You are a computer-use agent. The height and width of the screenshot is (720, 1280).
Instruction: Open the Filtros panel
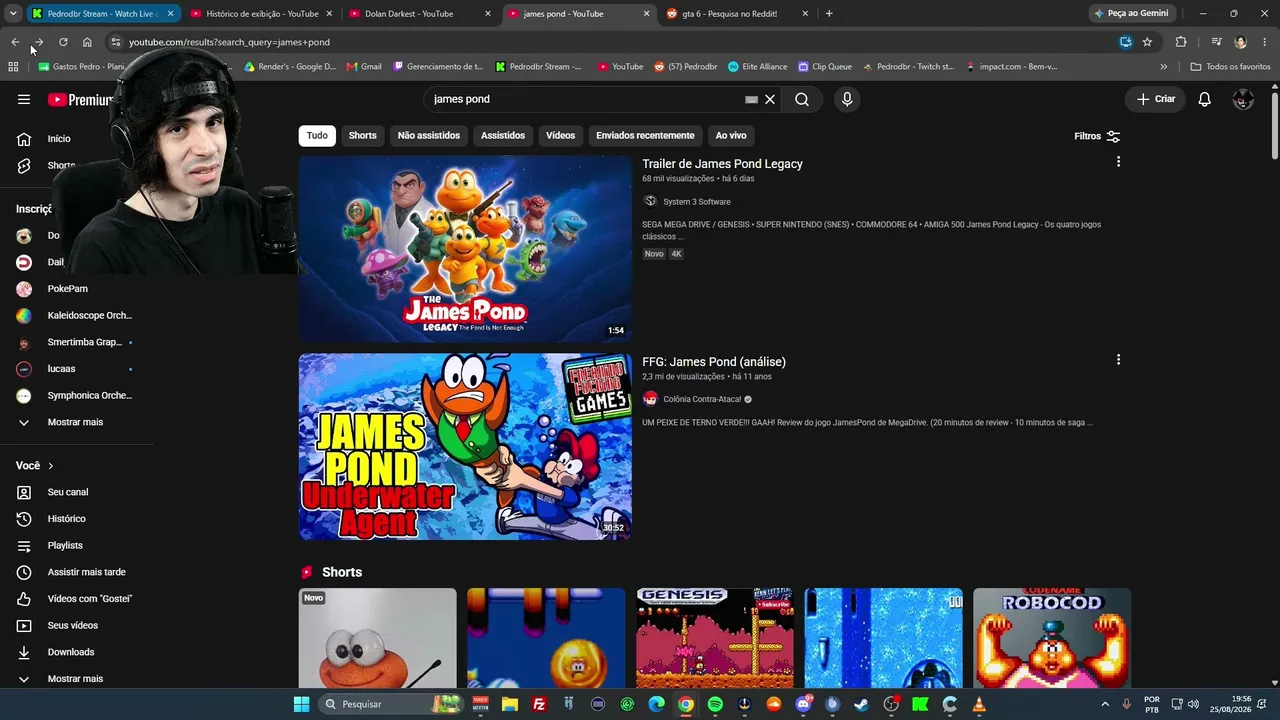click(1097, 136)
